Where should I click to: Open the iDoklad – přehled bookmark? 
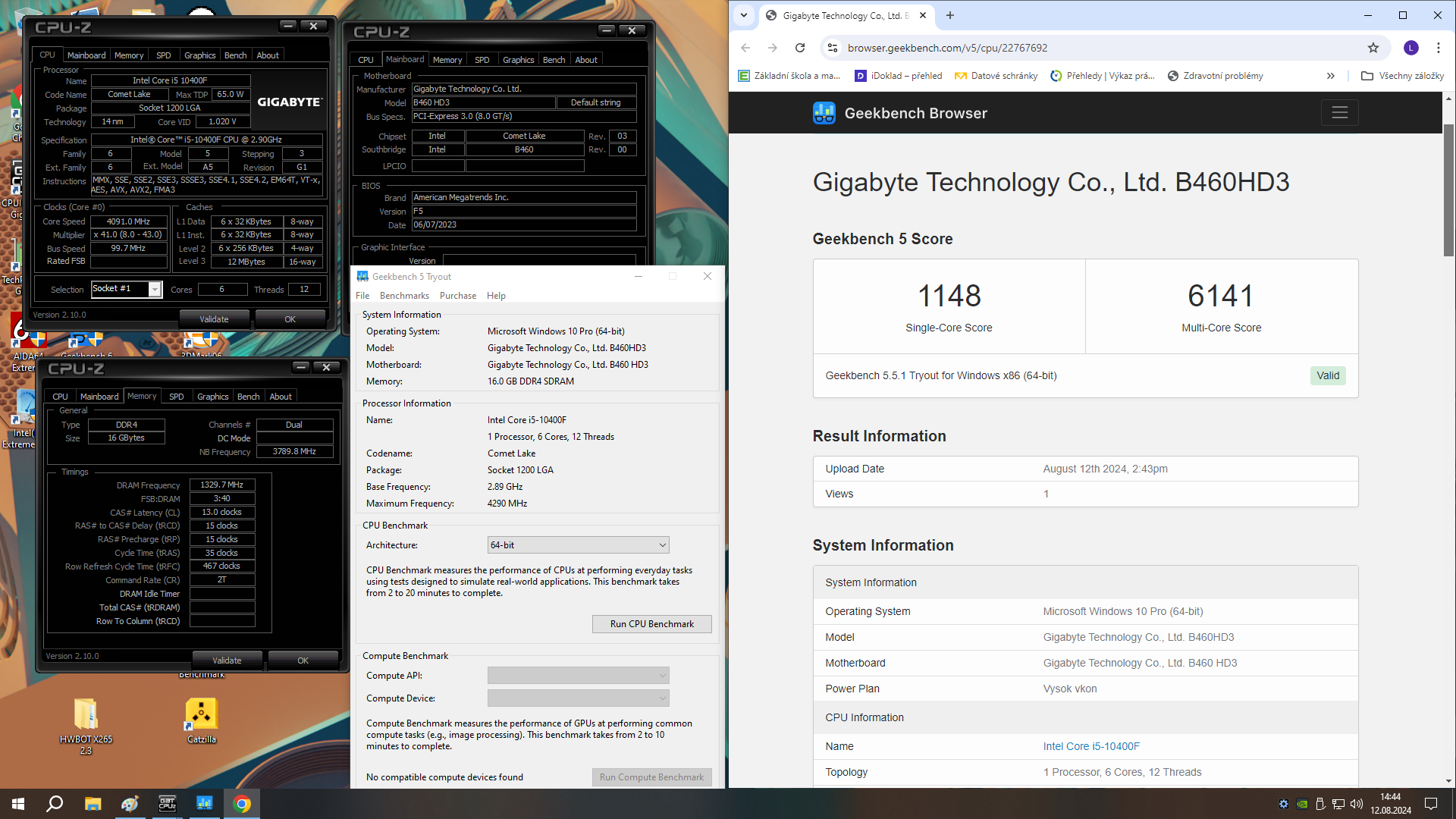[898, 76]
